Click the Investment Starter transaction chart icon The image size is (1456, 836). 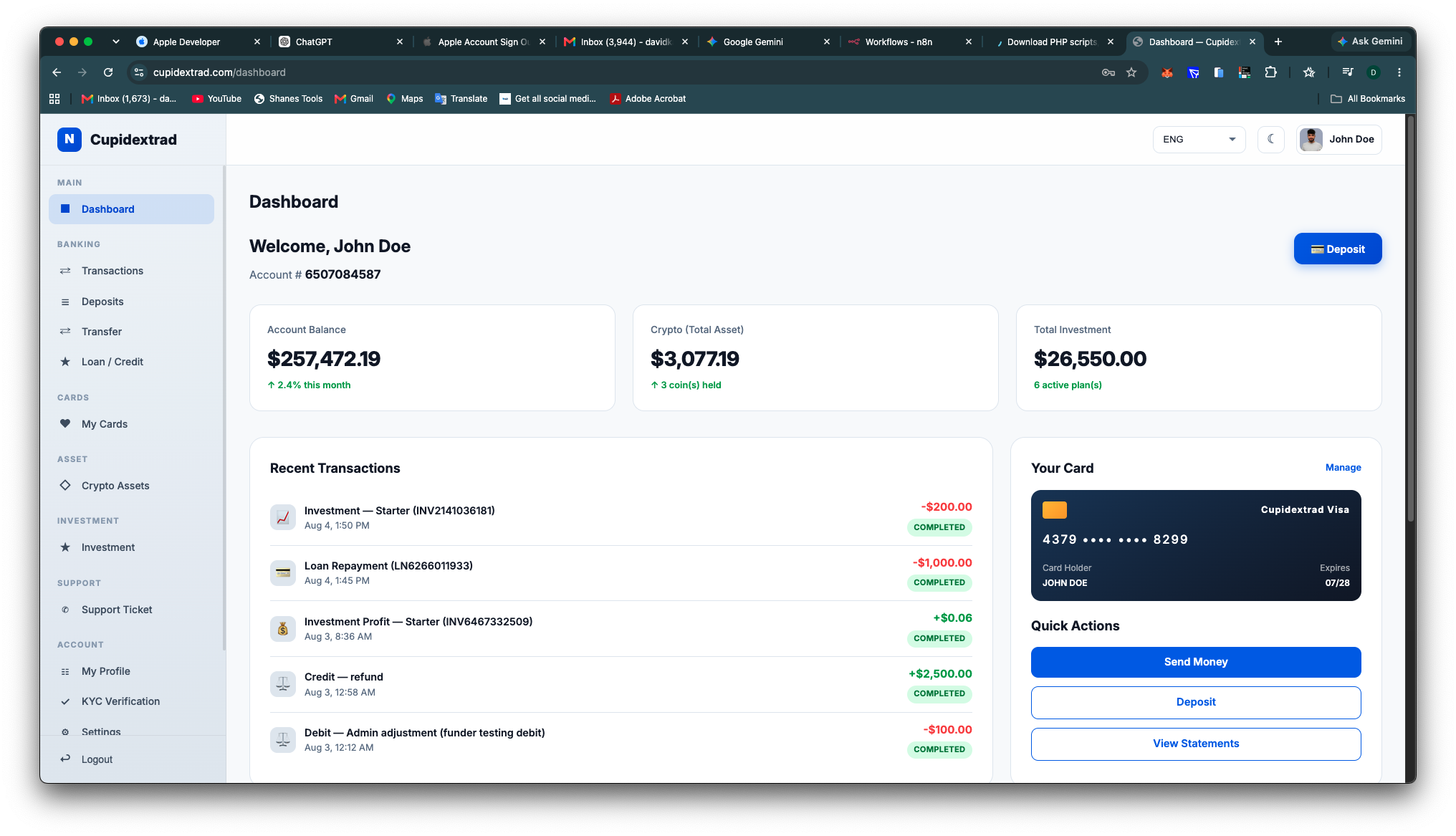tap(283, 517)
